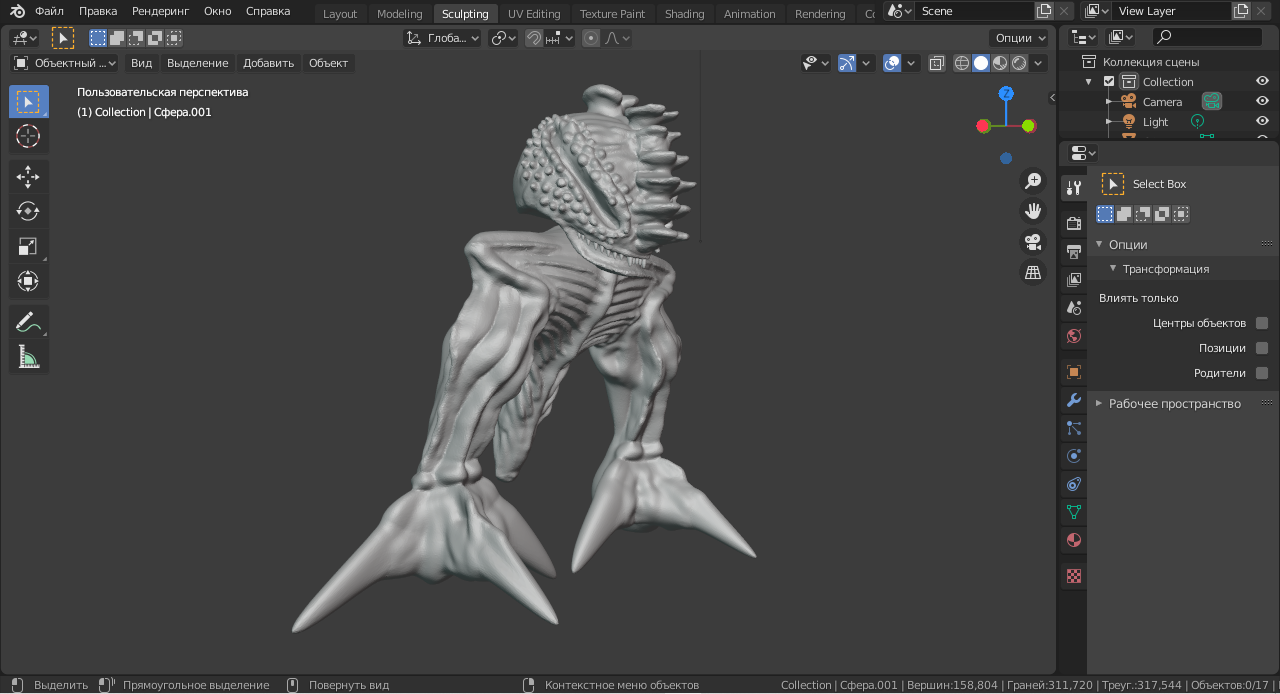This screenshot has height=694, width=1280.
Task: Uncheck the Collection exclude checkbox in outliner
Action: click(x=1109, y=82)
